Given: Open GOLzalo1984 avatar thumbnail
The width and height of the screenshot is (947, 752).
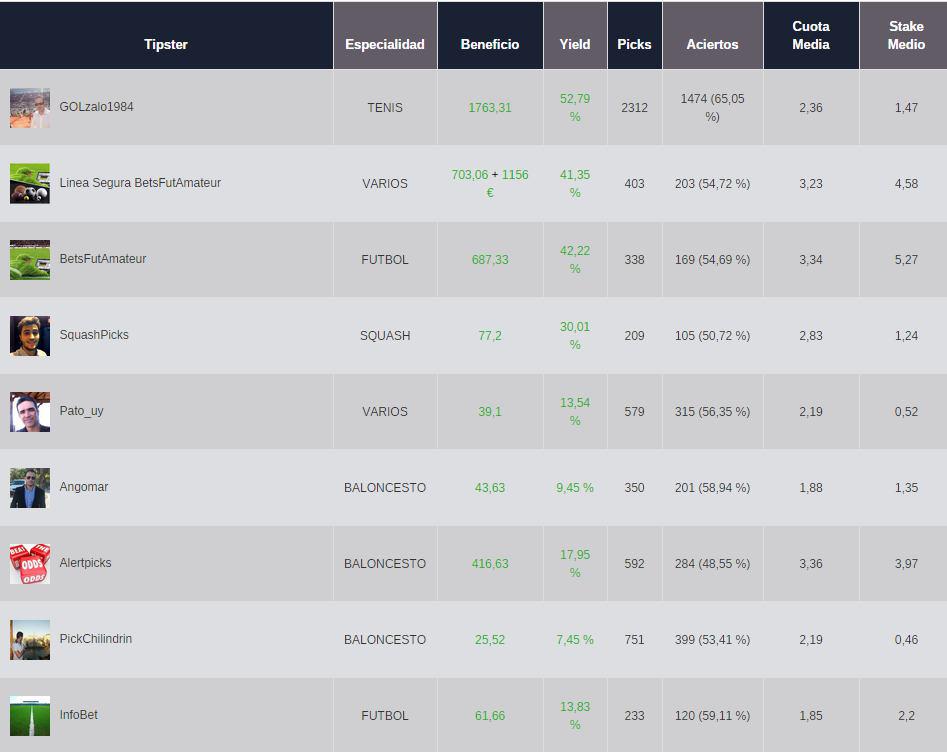Looking at the screenshot, I should [30, 108].
